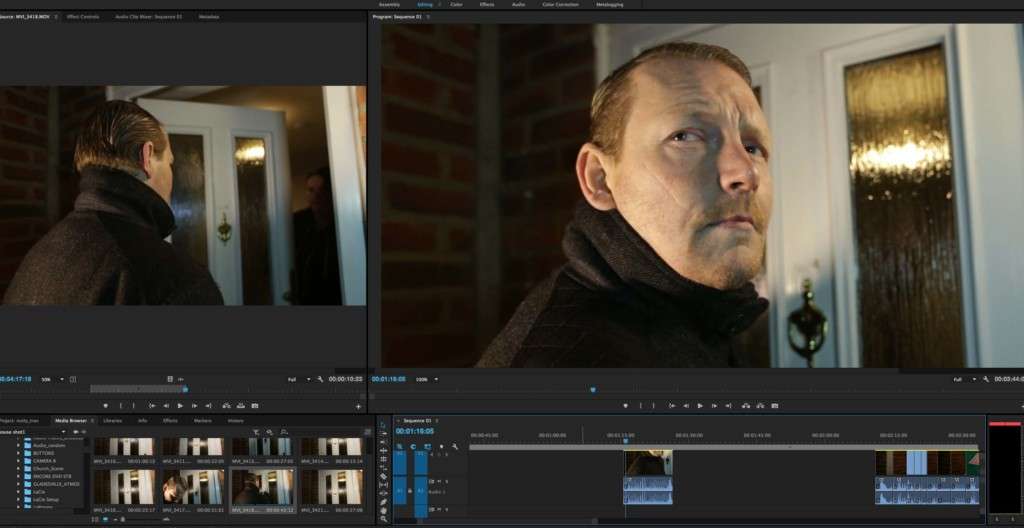Open the History panel tab
The image size is (1024, 528).
[235, 421]
